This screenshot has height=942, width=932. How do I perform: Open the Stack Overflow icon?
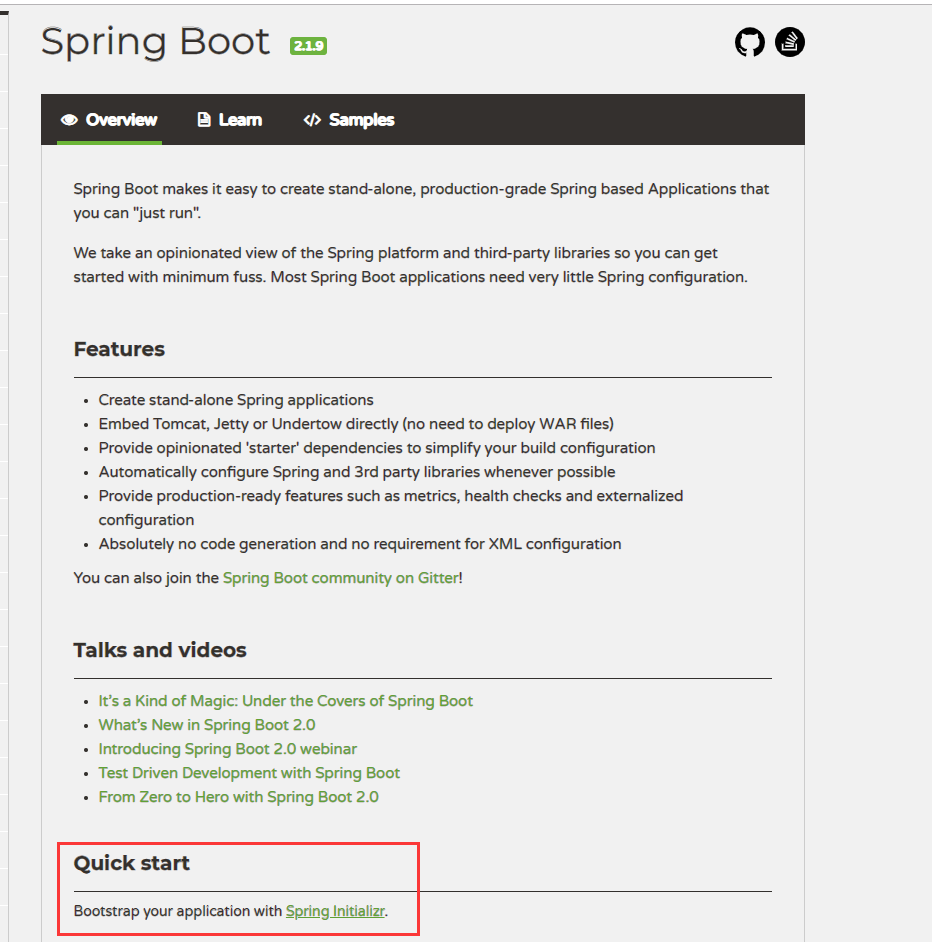pyautogui.click(x=789, y=42)
